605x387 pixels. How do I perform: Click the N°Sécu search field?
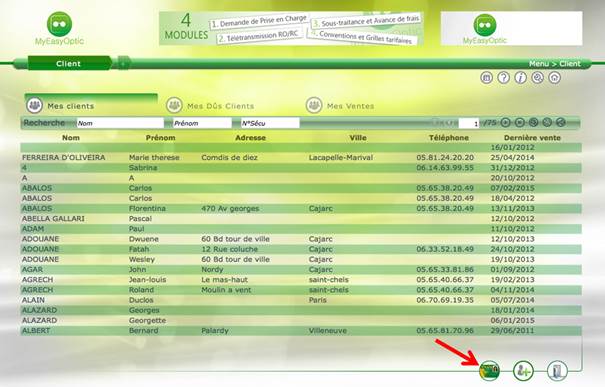270,123
